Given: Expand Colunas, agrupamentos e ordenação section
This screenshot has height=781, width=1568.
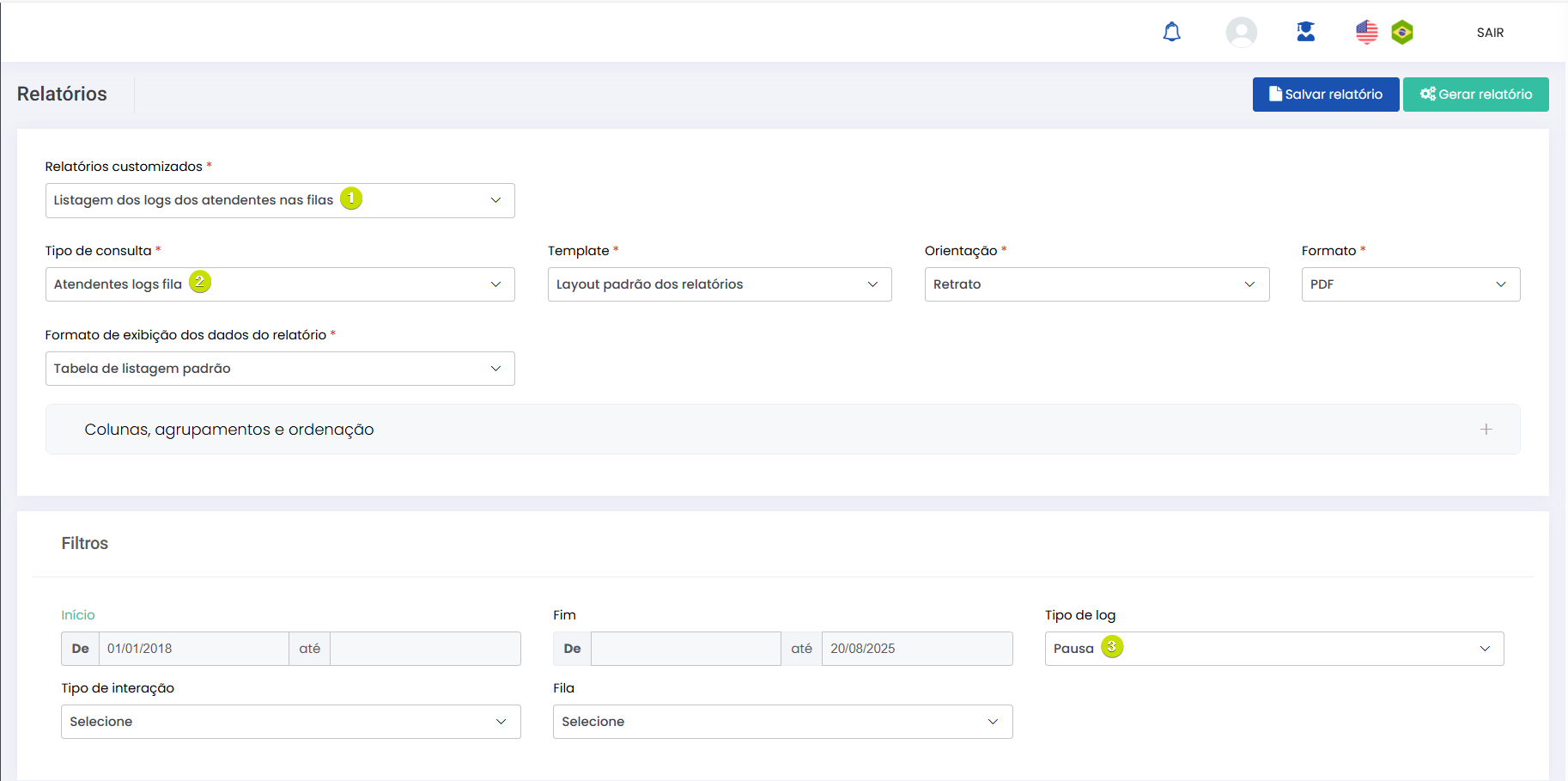Looking at the screenshot, I should [229, 430].
